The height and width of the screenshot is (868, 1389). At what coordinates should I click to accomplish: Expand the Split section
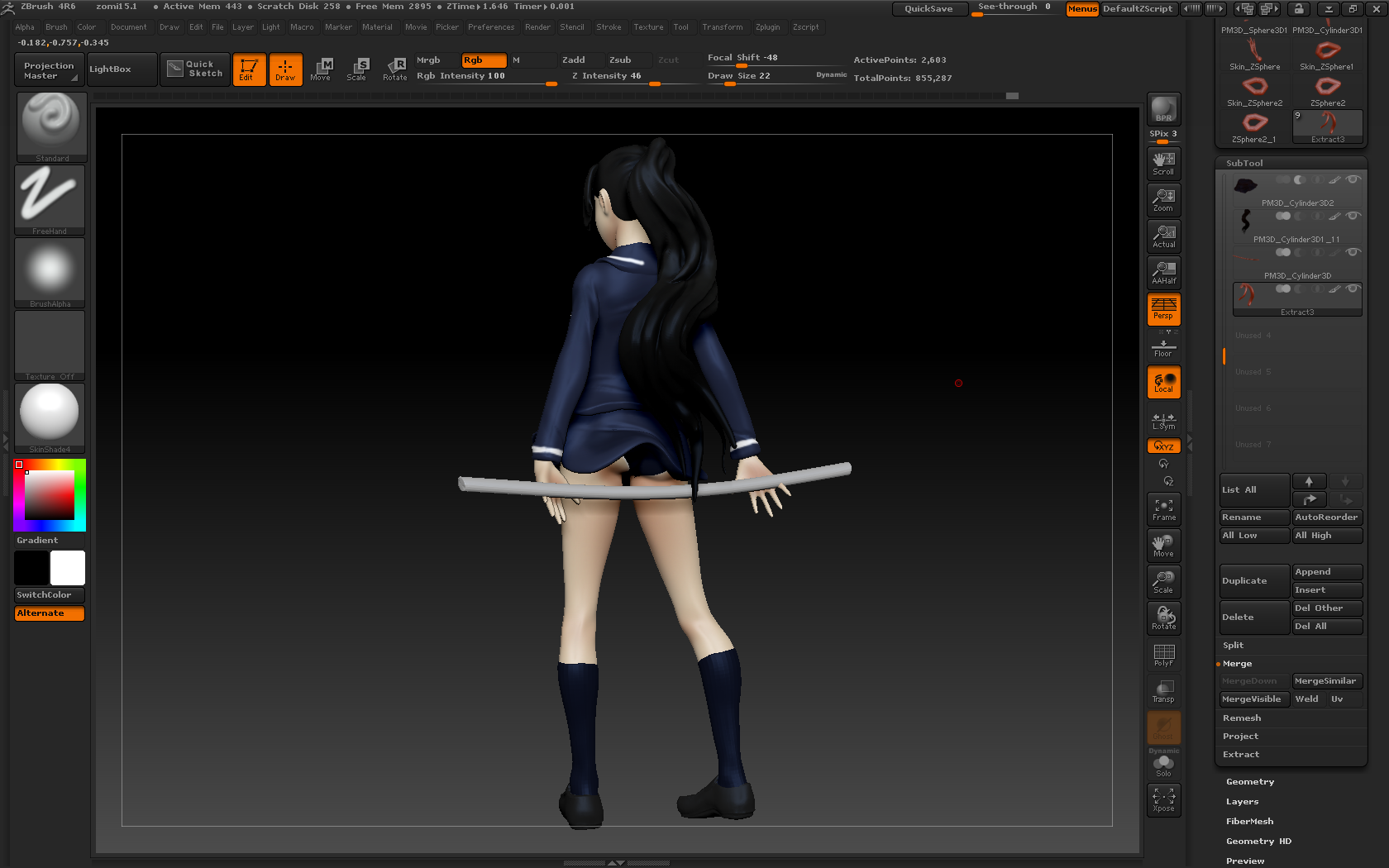point(1233,646)
